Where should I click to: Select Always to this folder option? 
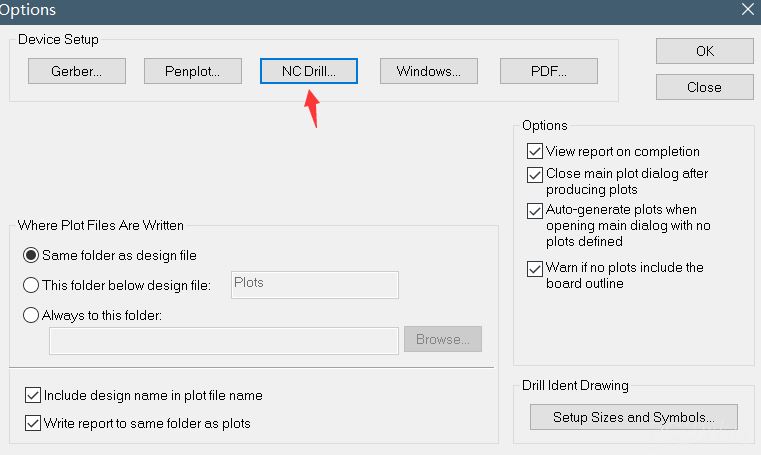[31, 315]
